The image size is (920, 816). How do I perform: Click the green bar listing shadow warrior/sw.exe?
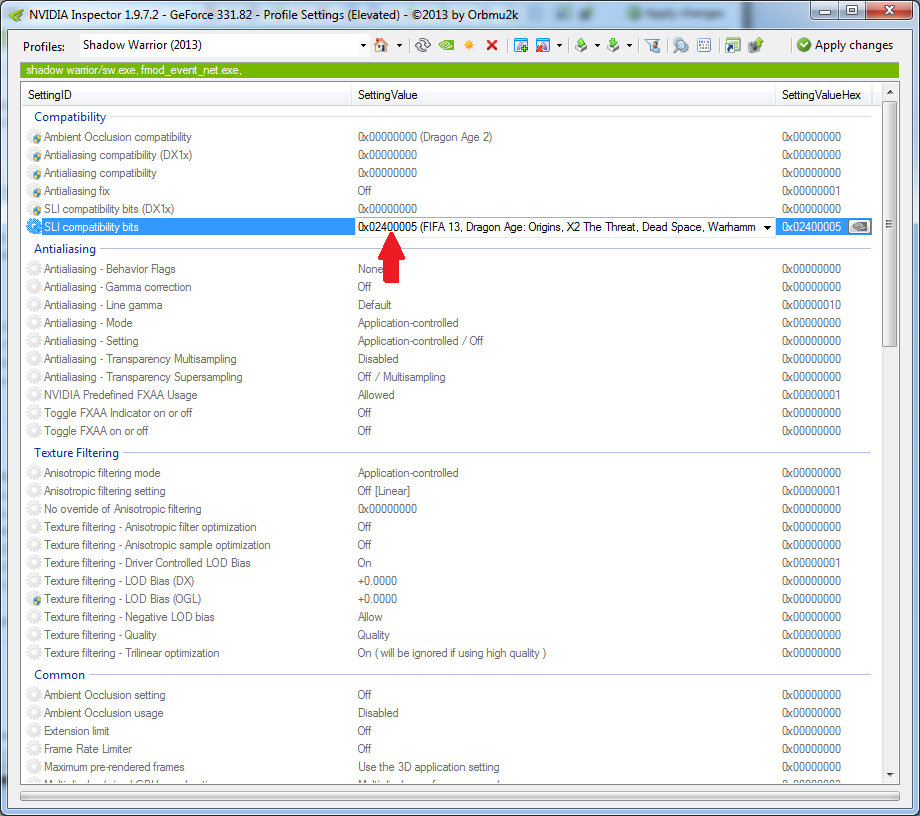459,70
